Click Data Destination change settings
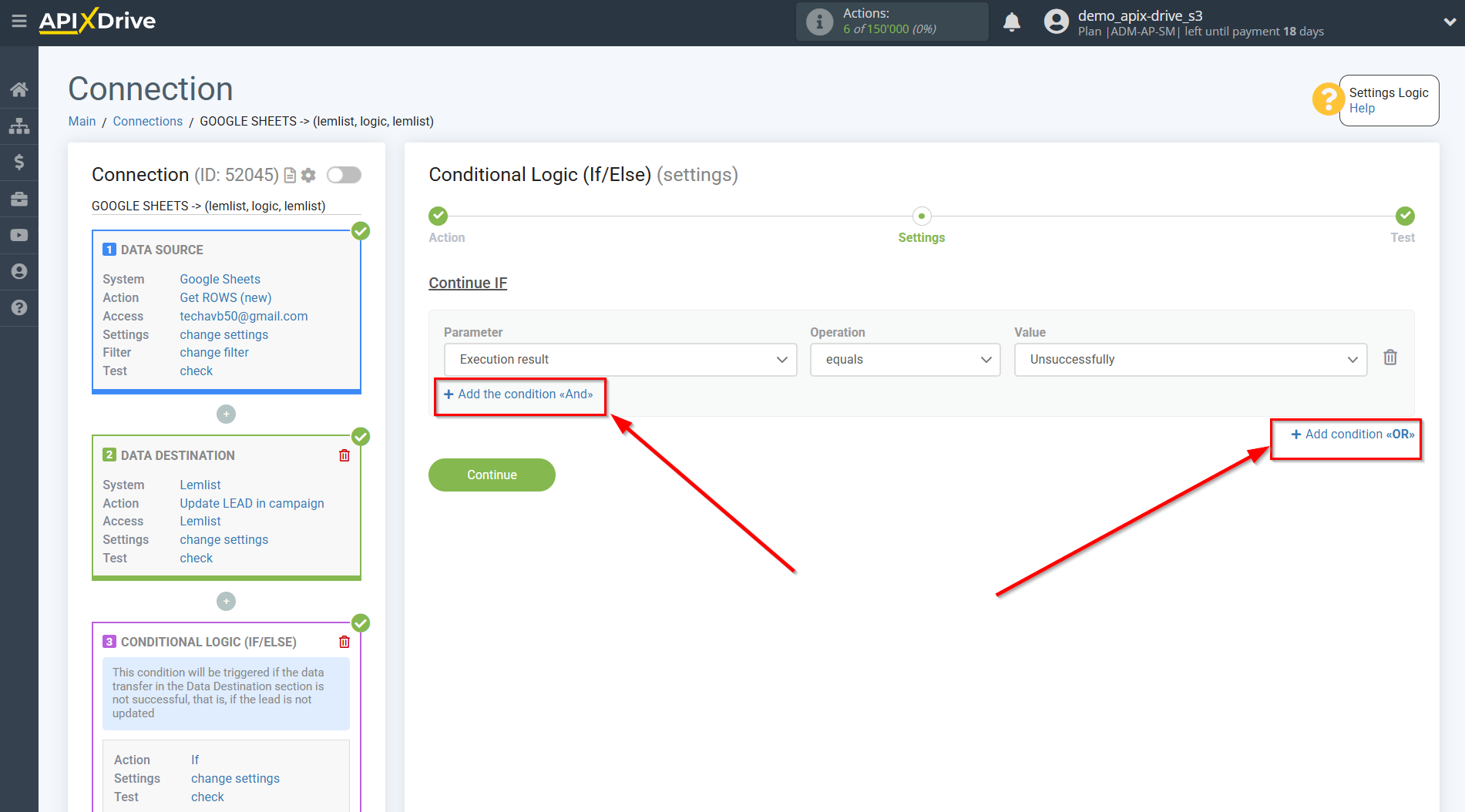Image resolution: width=1465 pixels, height=812 pixels. coord(224,539)
